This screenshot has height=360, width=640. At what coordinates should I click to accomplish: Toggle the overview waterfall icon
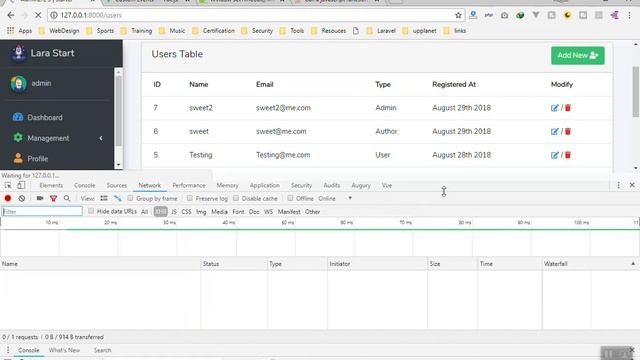(118, 198)
